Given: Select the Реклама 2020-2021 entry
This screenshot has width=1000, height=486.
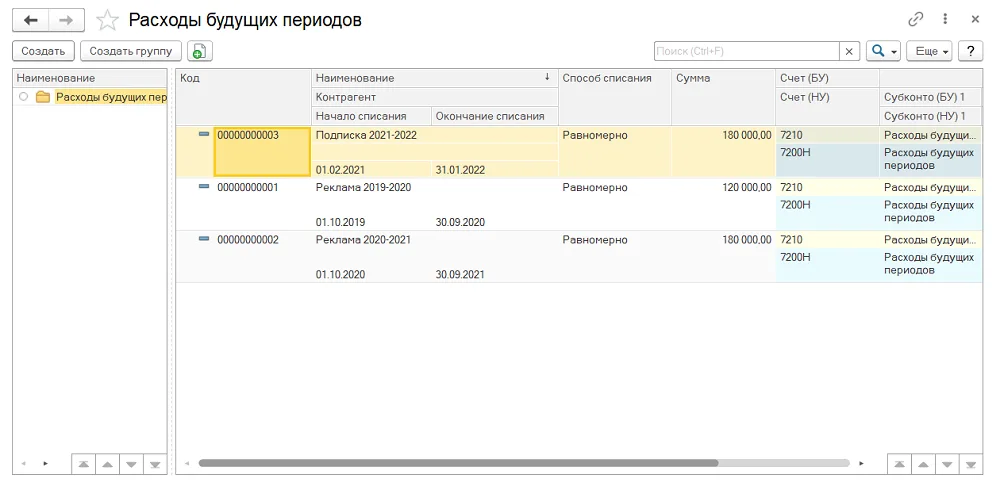Looking at the screenshot, I should coord(364,240).
